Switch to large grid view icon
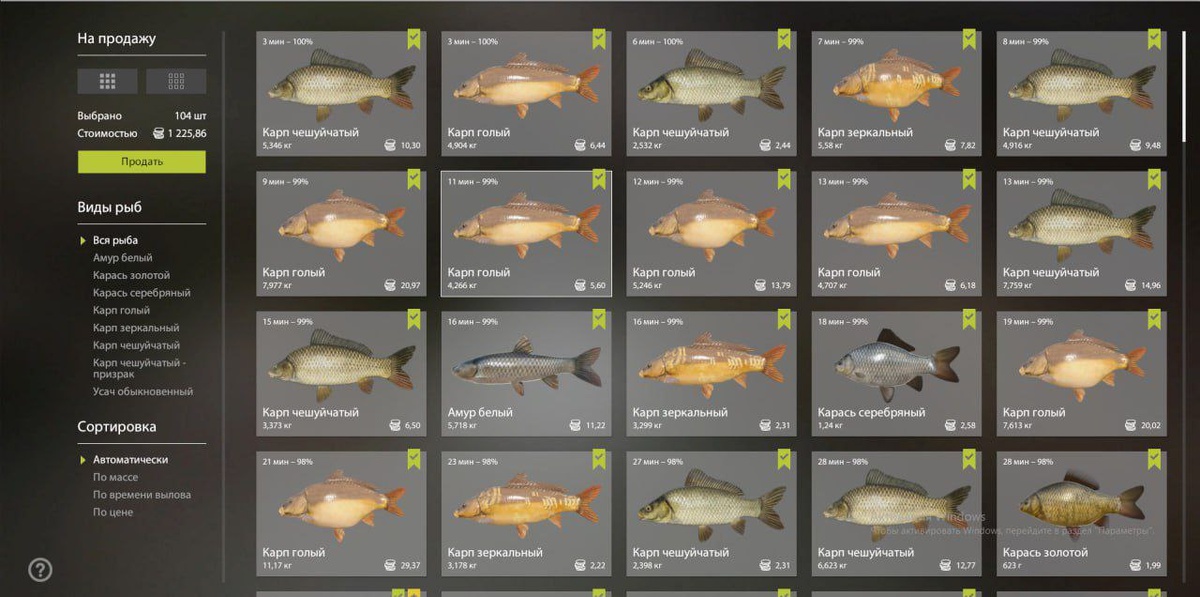1200x597 pixels. tap(108, 81)
